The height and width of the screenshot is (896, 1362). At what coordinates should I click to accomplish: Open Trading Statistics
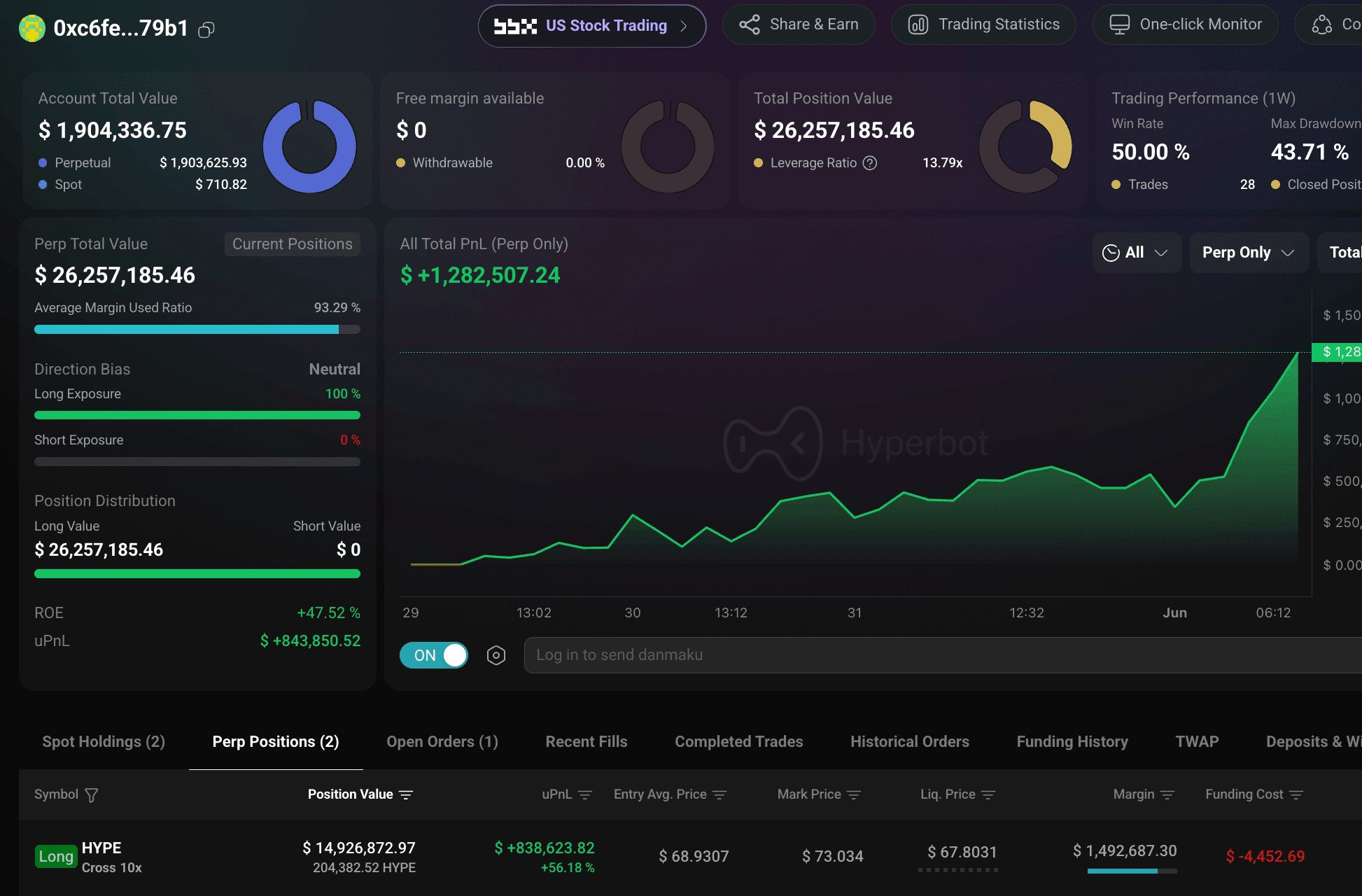click(983, 24)
